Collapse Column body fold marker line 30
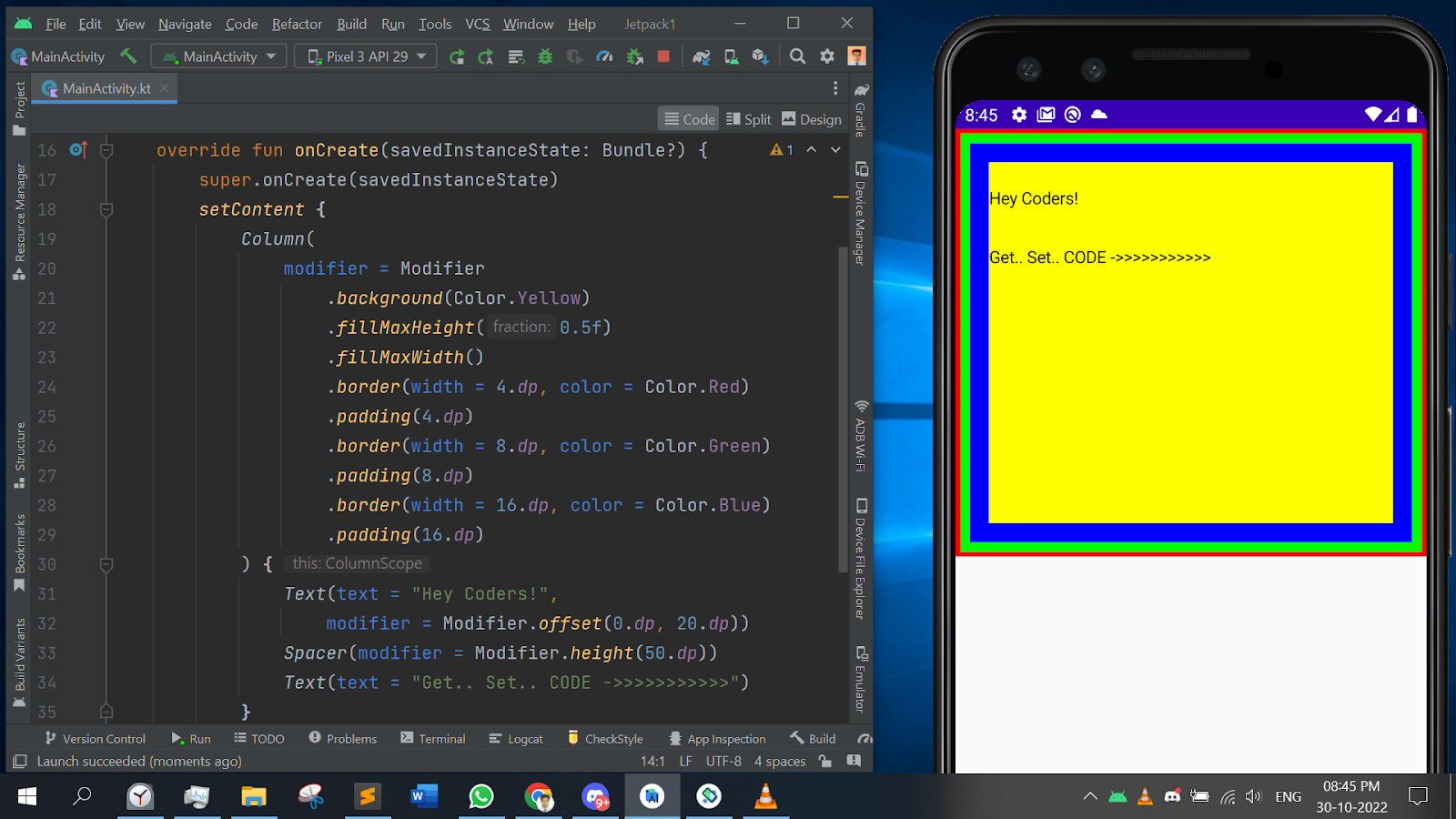 coord(106,564)
